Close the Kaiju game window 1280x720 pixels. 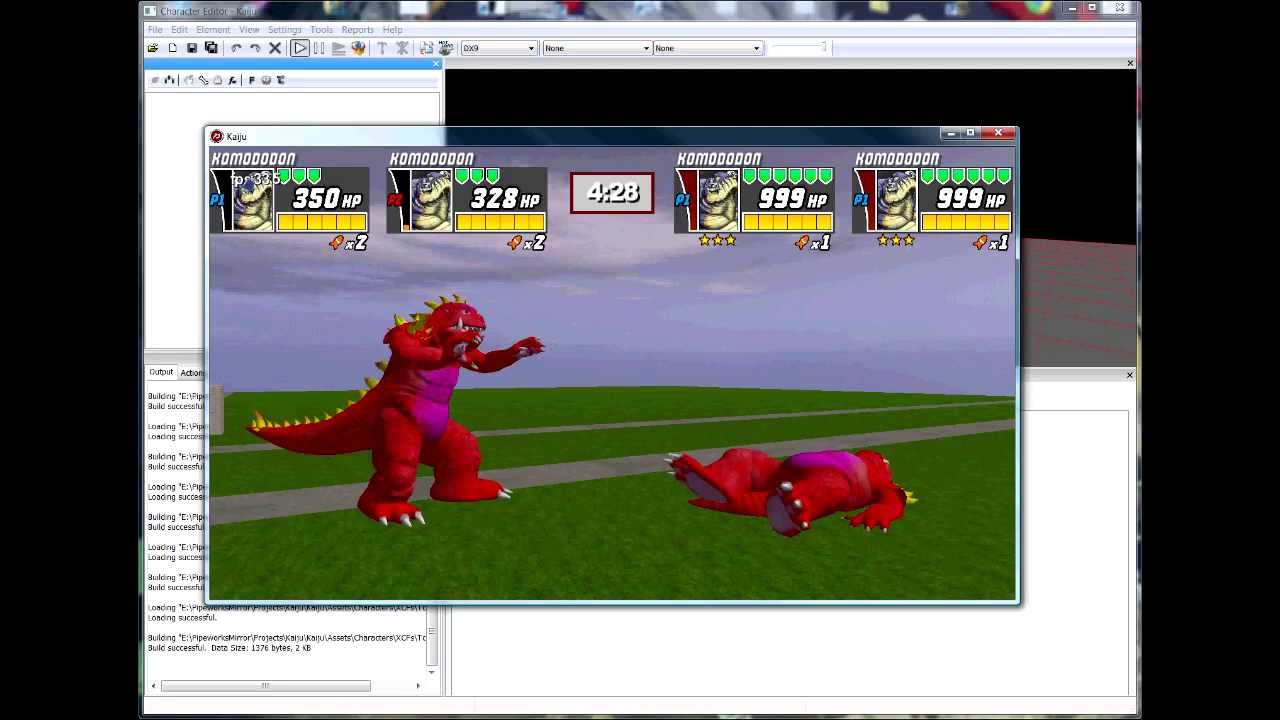[x=998, y=133]
